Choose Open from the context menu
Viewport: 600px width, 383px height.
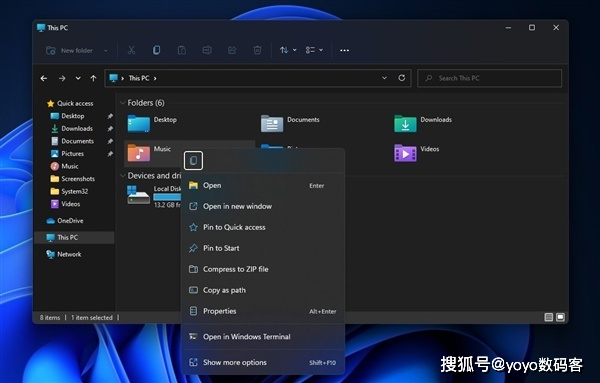[263, 186]
